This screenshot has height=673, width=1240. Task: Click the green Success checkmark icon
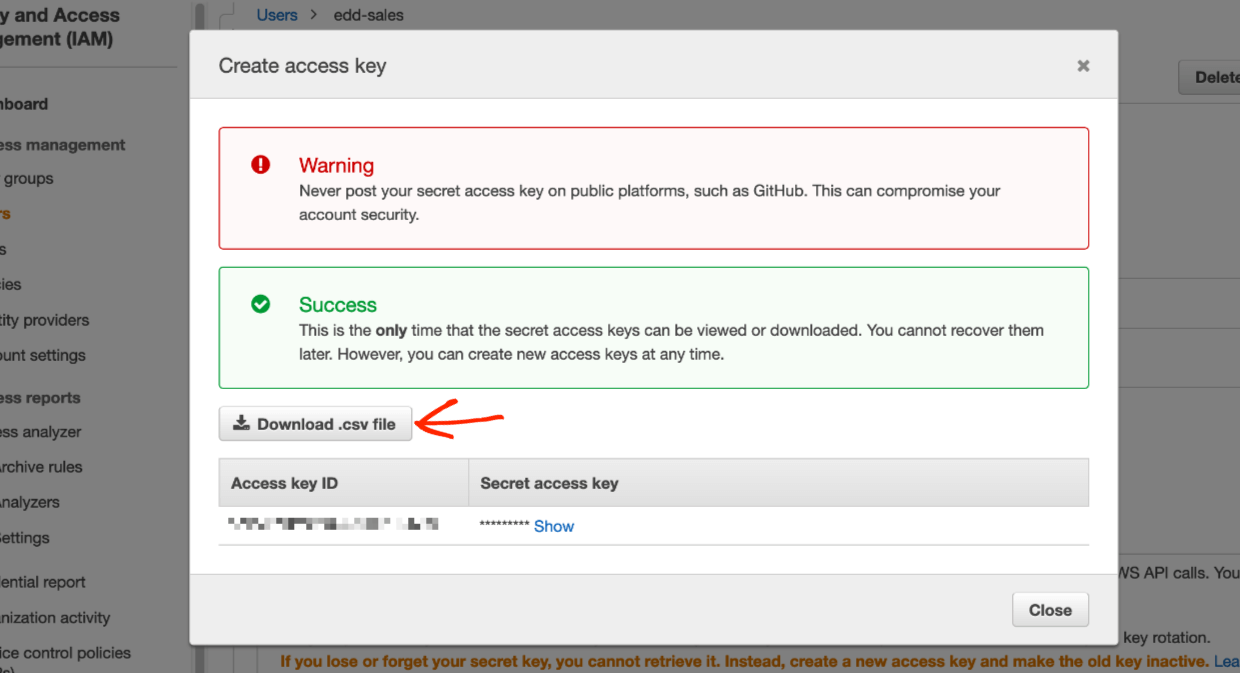(260, 304)
